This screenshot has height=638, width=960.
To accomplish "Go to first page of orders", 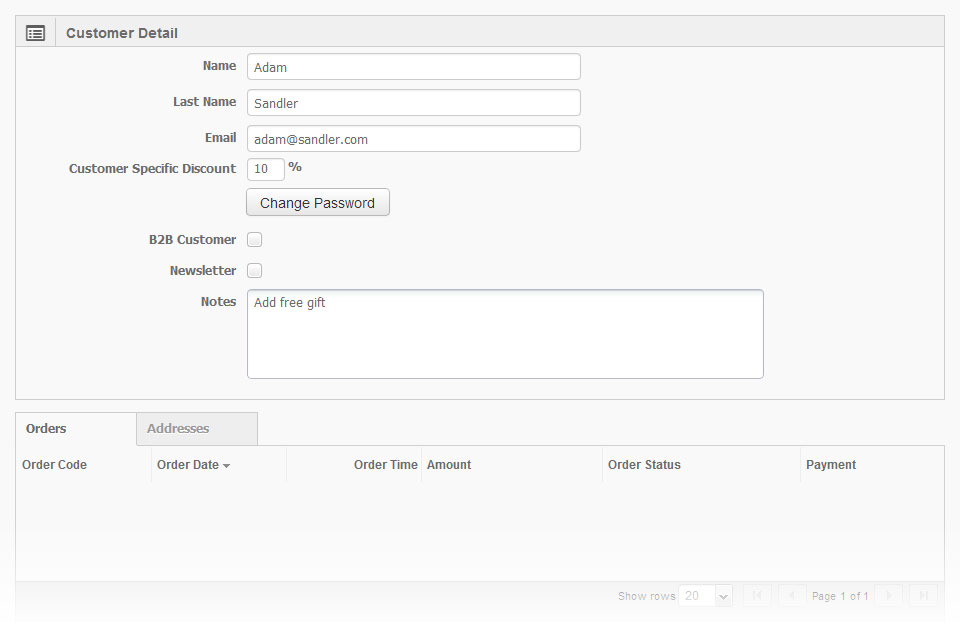I will [757, 595].
